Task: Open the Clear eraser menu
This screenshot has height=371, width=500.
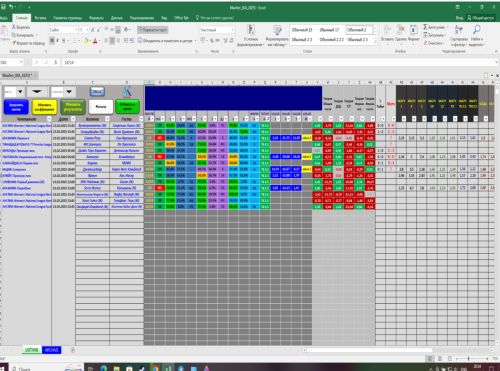Action: [x=433, y=43]
